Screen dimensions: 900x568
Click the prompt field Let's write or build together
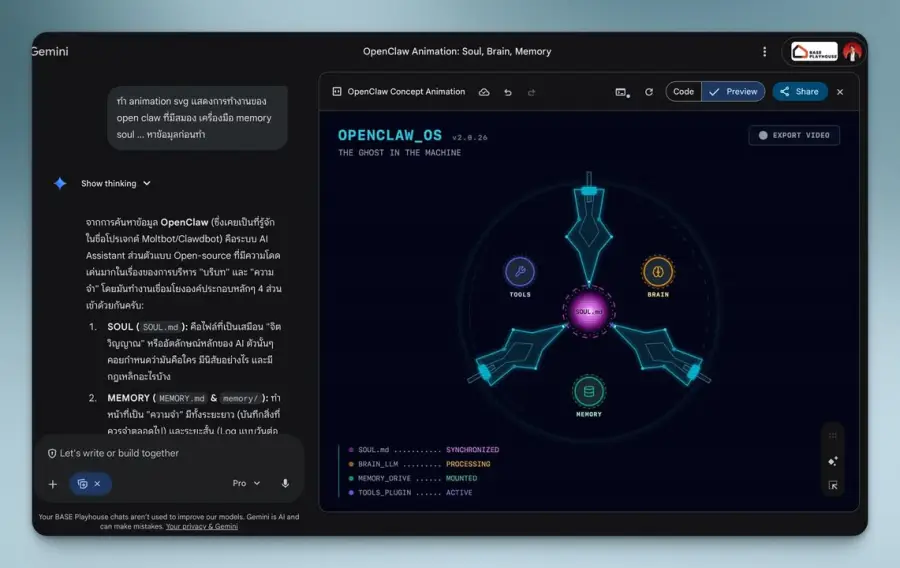point(119,453)
